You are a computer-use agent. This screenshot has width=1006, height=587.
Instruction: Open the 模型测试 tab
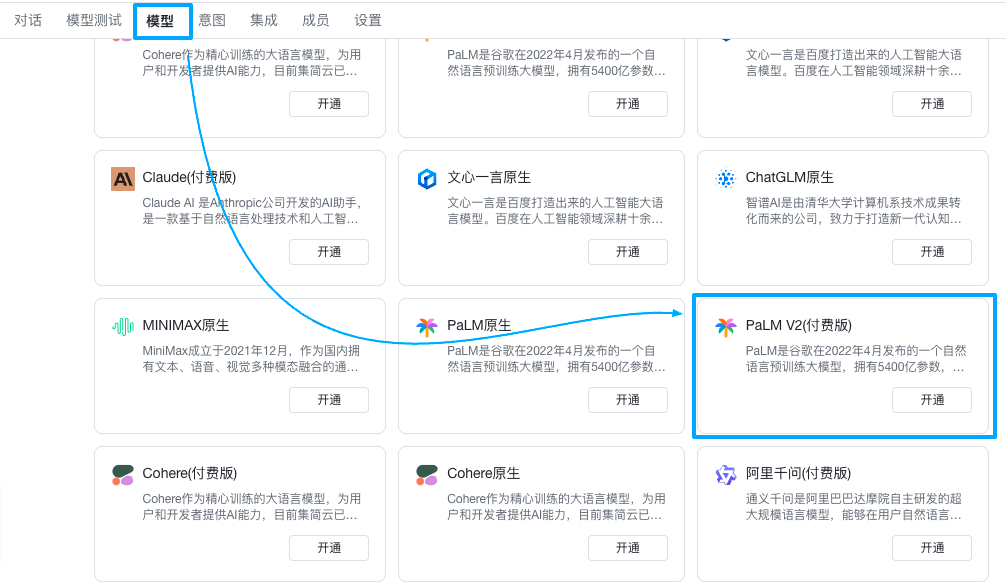94,21
